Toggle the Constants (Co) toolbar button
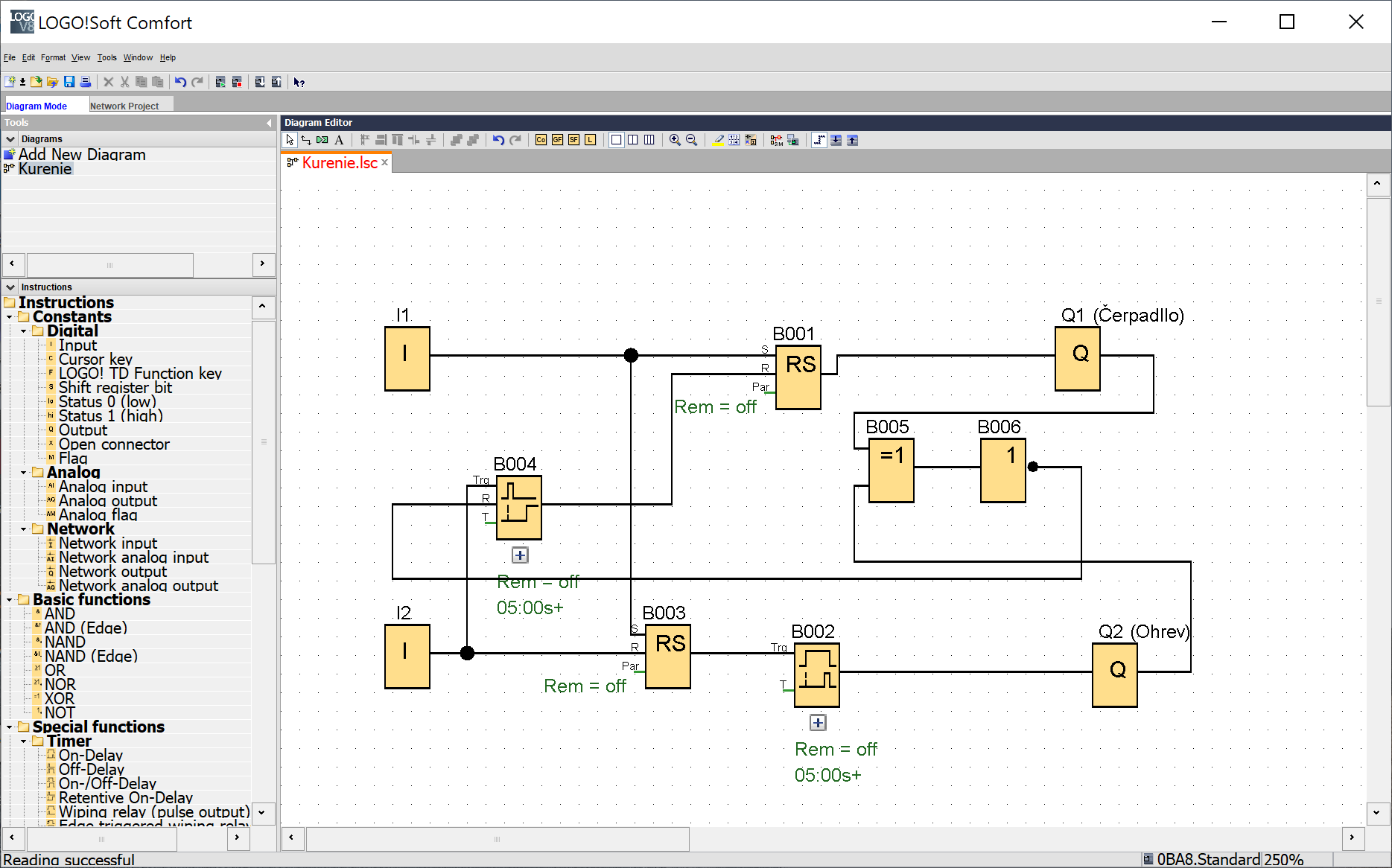 pos(541,140)
